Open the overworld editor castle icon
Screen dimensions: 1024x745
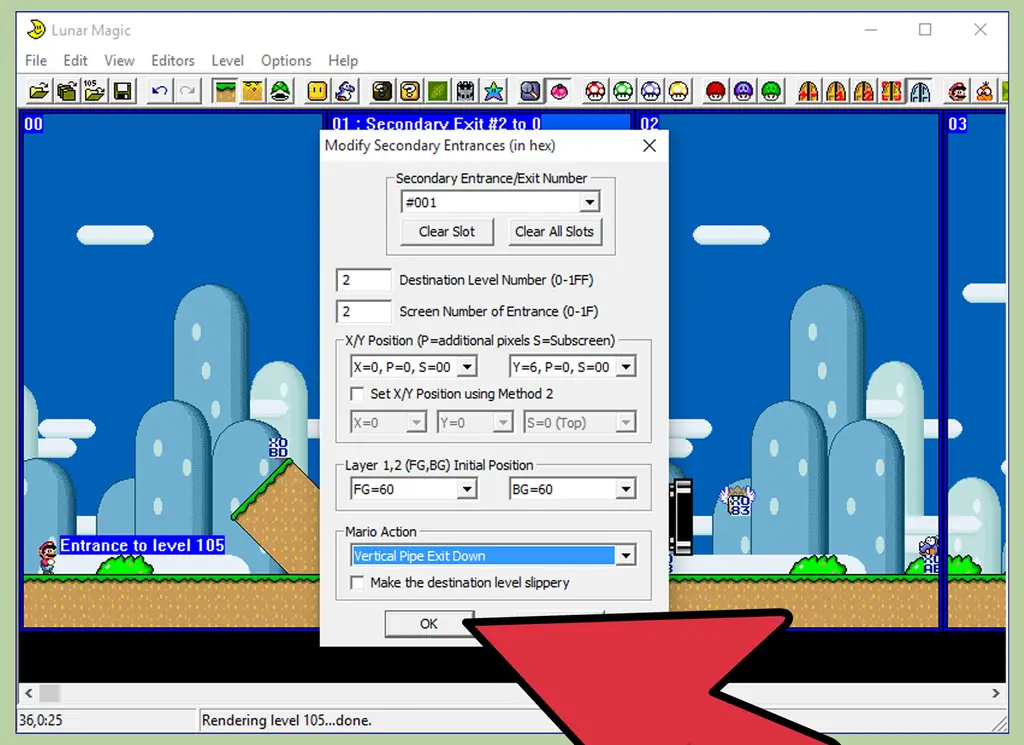tap(466, 91)
